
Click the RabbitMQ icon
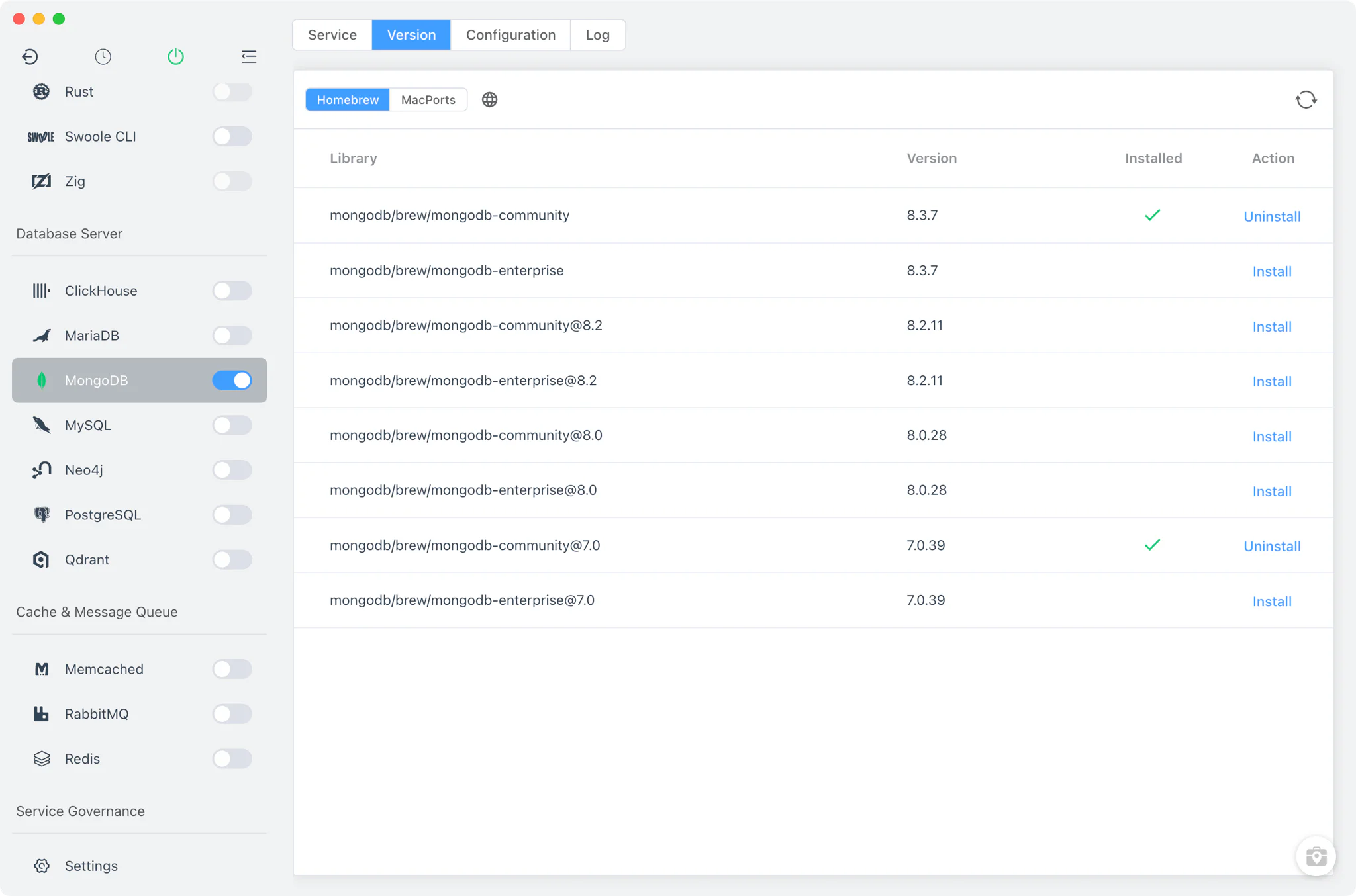[41, 713]
